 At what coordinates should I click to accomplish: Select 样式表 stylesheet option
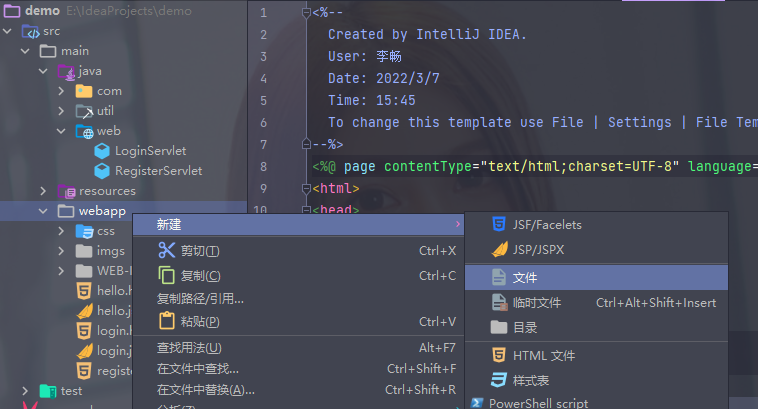tap(597, 380)
